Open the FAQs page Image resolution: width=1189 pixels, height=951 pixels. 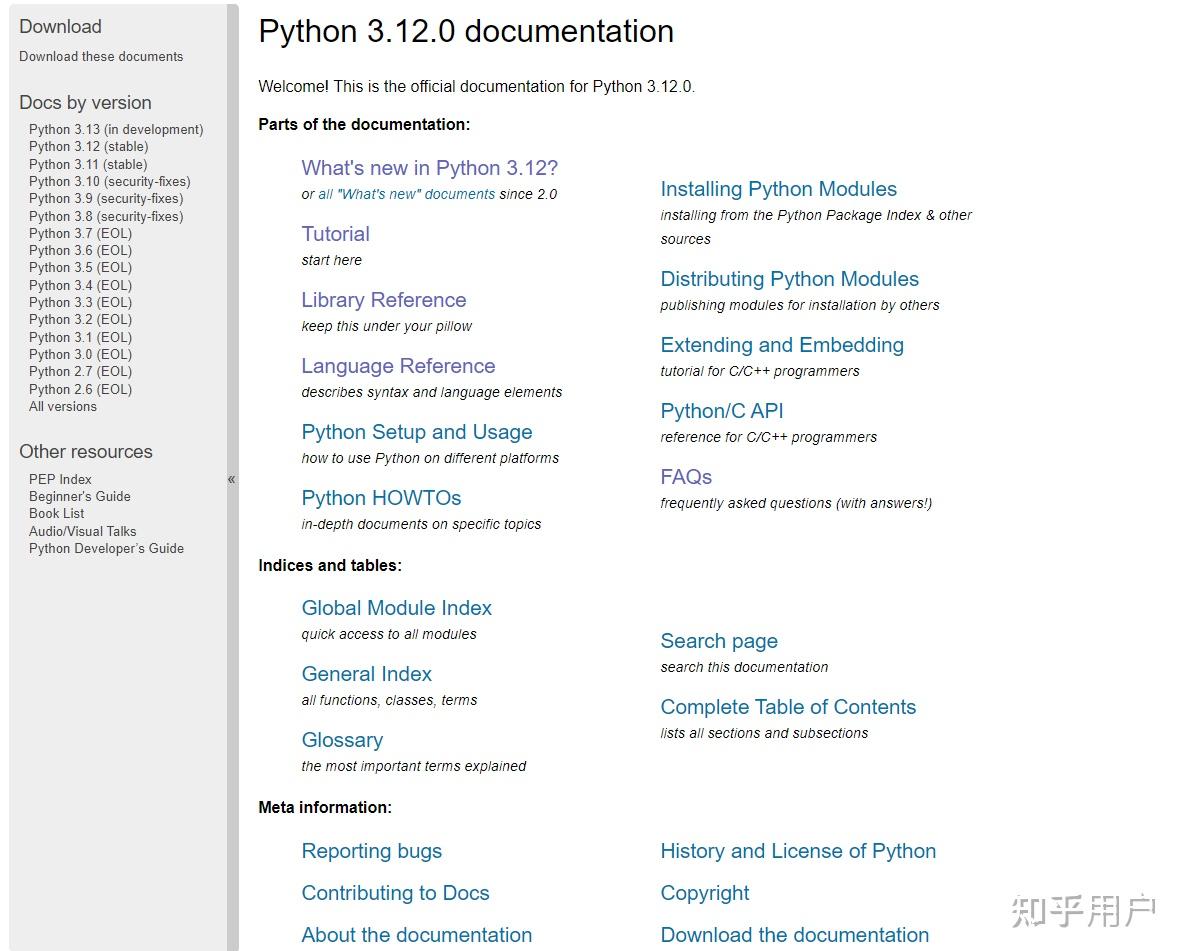[x=686, y=476]
